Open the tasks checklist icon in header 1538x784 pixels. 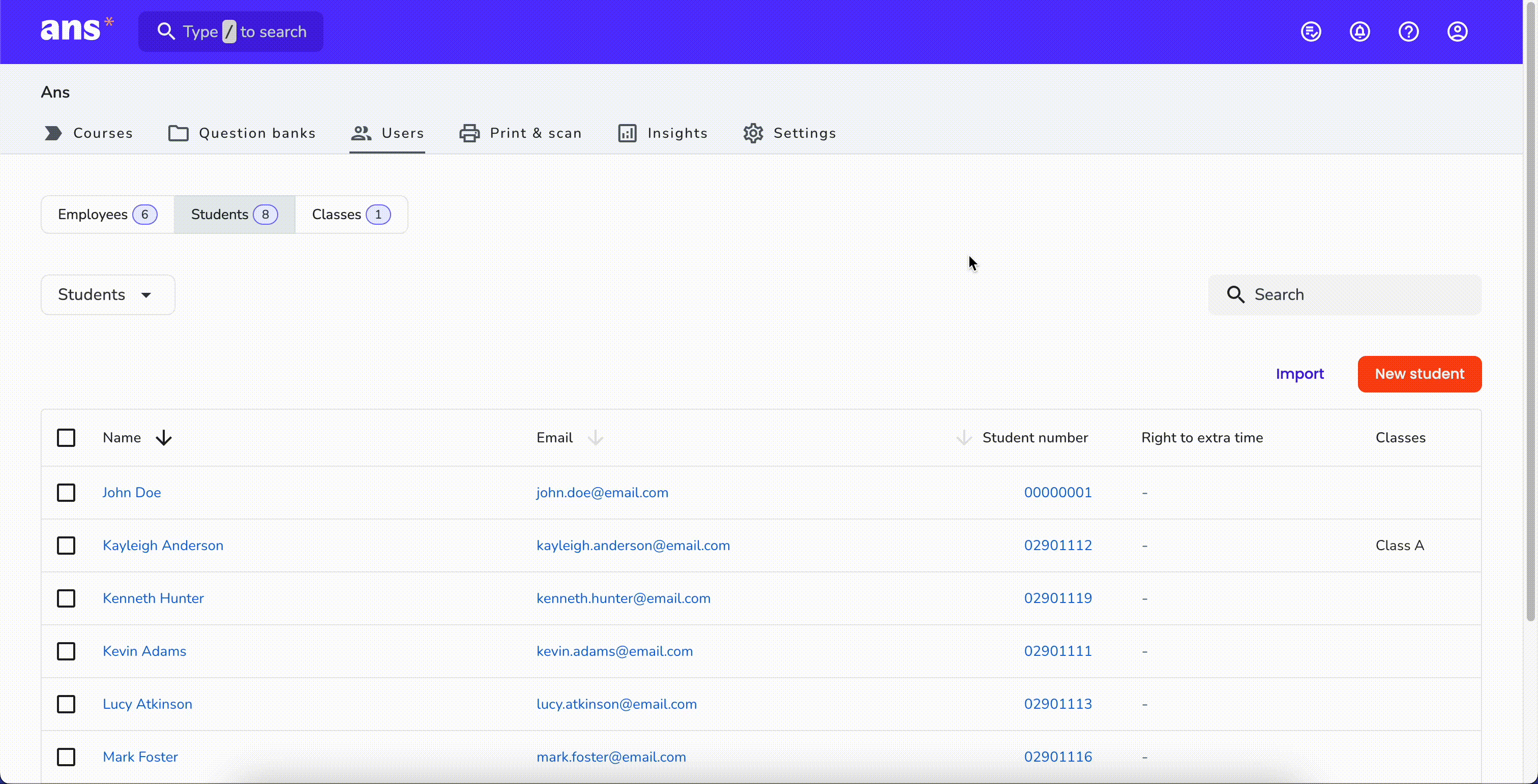[1311, 32]
